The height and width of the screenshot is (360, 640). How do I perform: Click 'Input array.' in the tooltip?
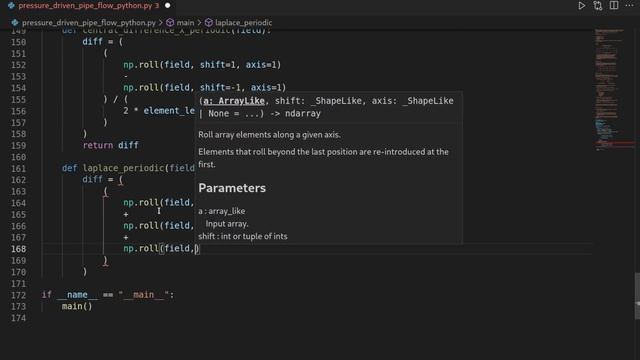(x=227, y=224)
